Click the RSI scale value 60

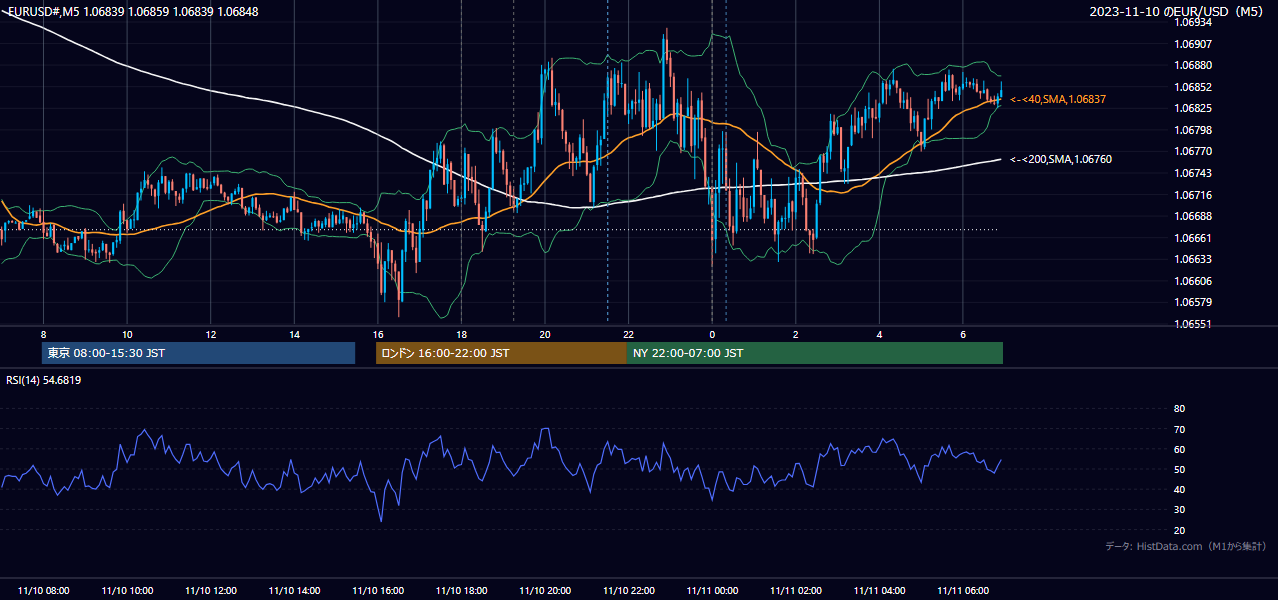tap(1179, 449)
